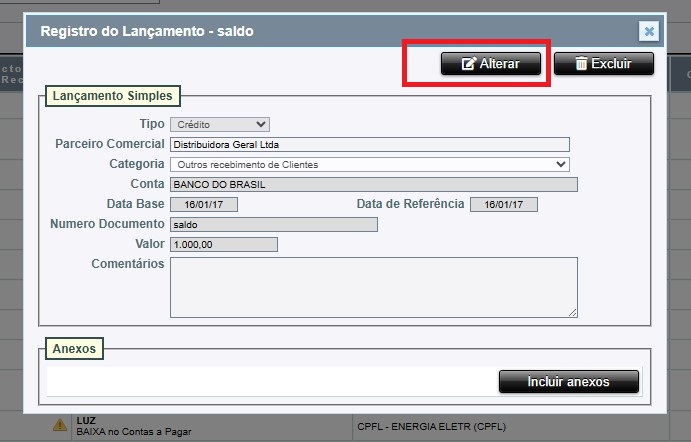This screenshot has width=691, height=442.
Task: Click inside the Comentários text area
Action: pyautogui.click(x=373, y=286)
